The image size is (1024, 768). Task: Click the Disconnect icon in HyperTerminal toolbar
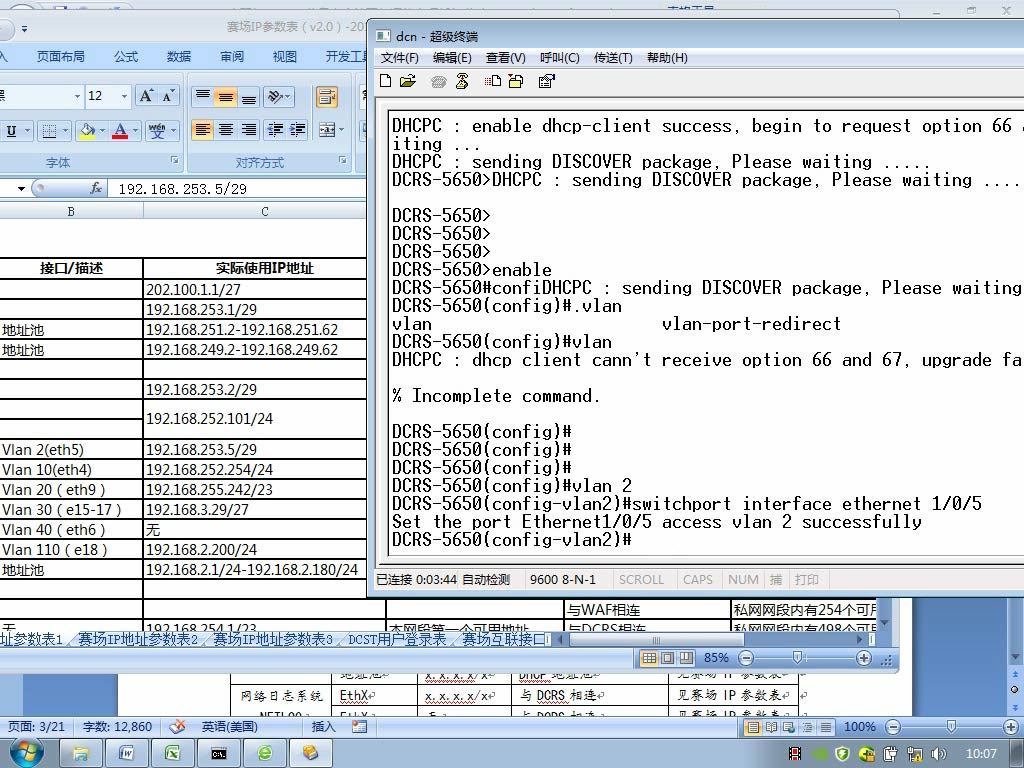point(462,81)
